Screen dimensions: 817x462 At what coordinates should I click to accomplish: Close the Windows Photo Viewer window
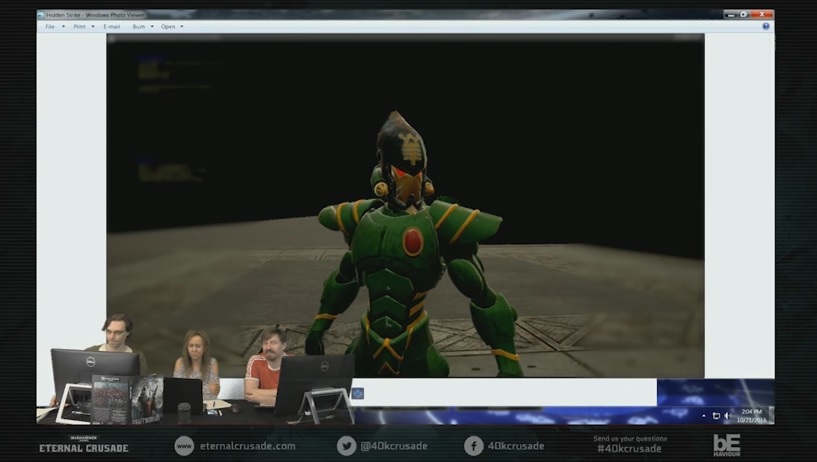[762, 15]
